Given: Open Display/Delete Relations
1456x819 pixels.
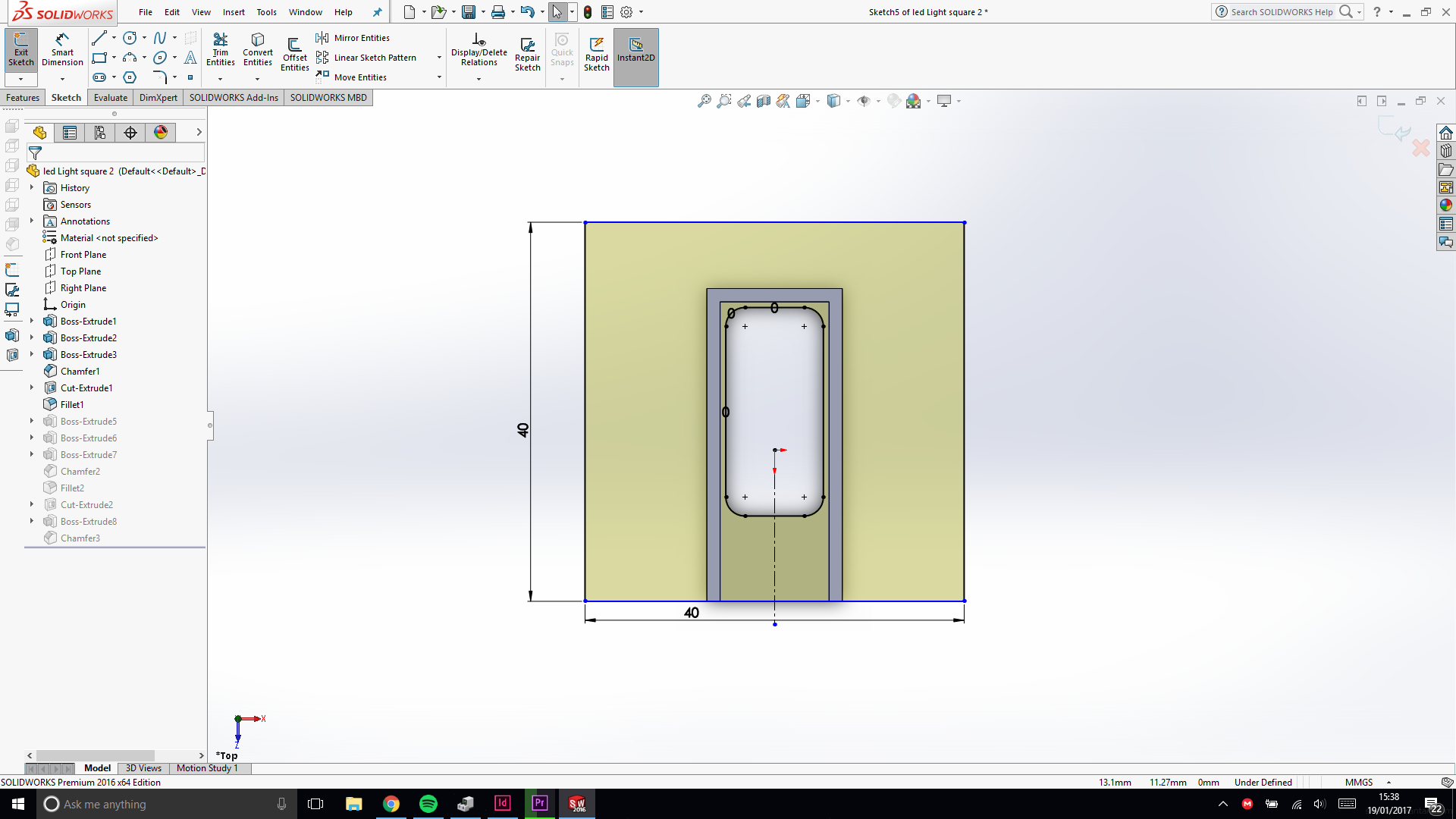Looking at the screenshot, I should pos(479,50).
